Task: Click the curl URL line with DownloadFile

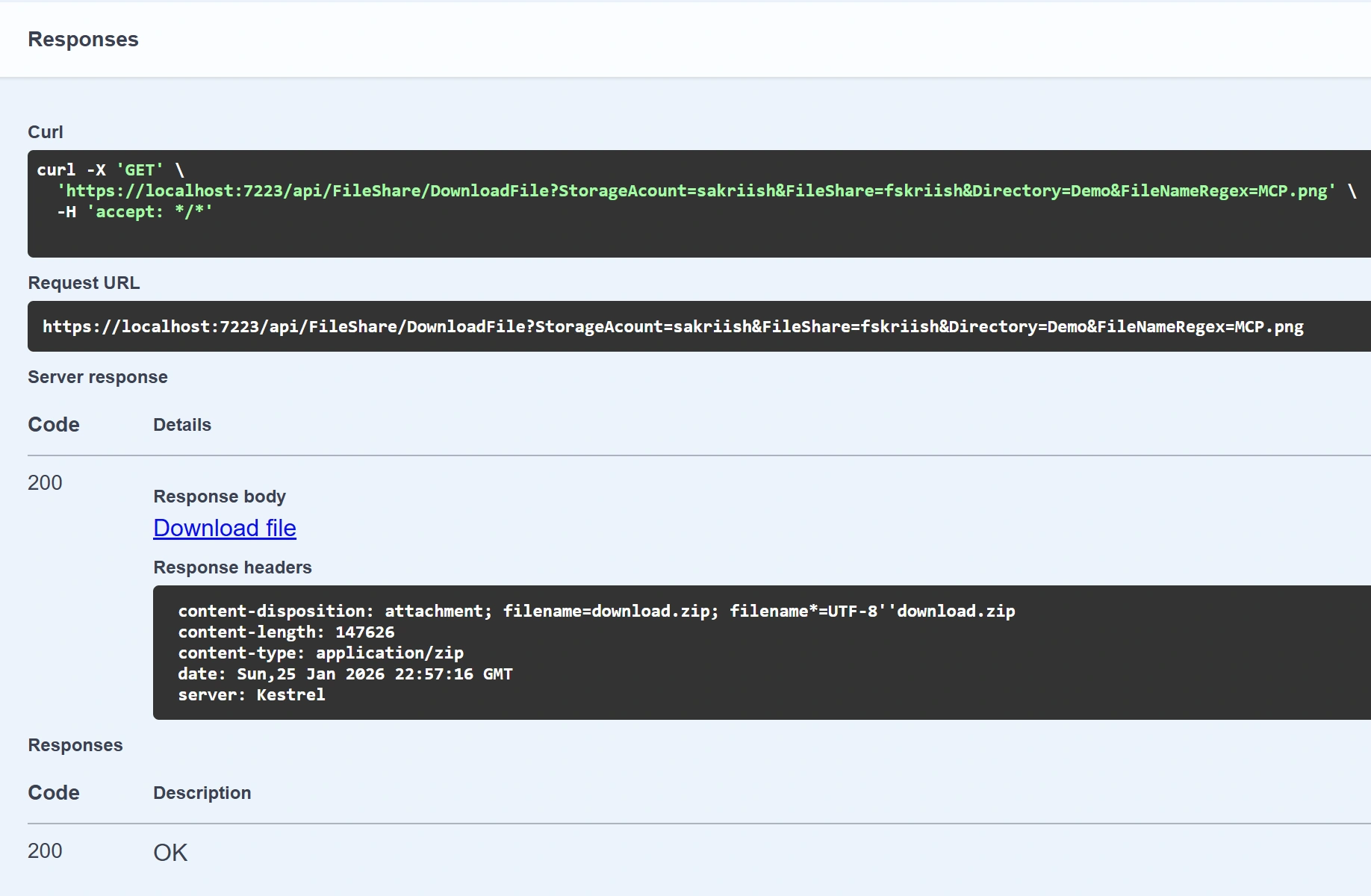Action: click(706, 190)
